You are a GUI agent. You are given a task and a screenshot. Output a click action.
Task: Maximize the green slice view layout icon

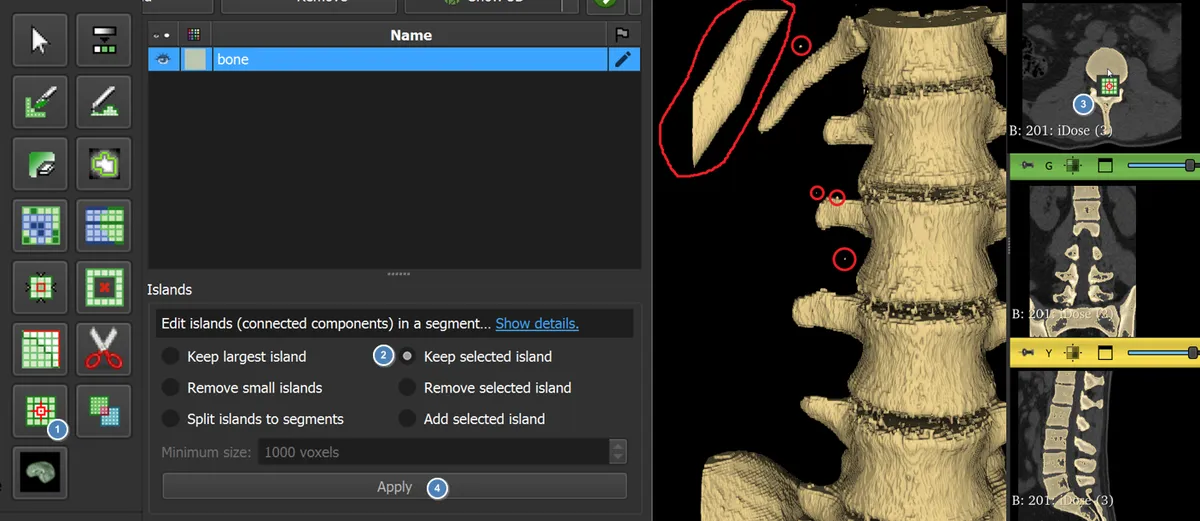(1105, 166)
